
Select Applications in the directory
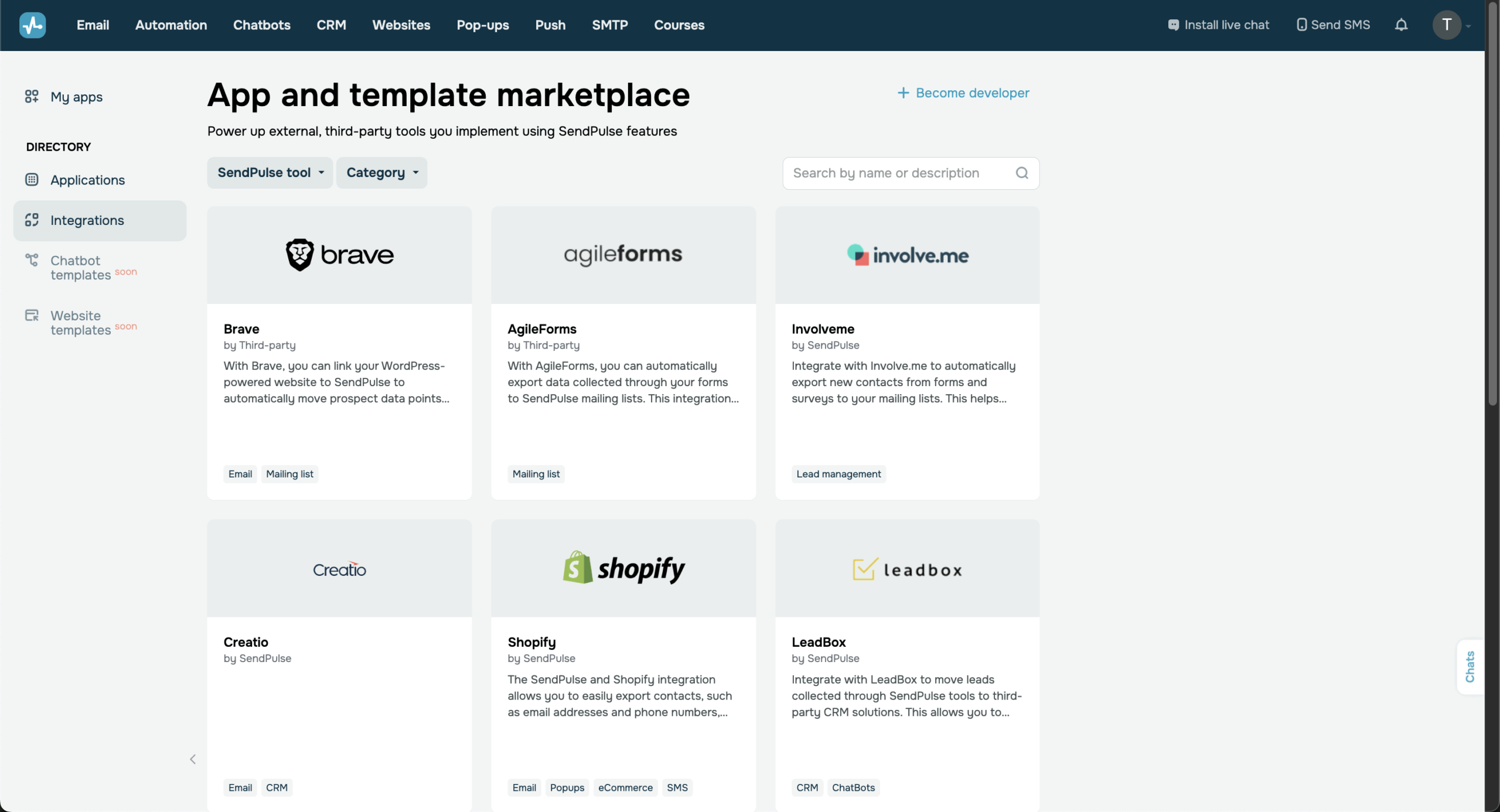pos(87,180)
